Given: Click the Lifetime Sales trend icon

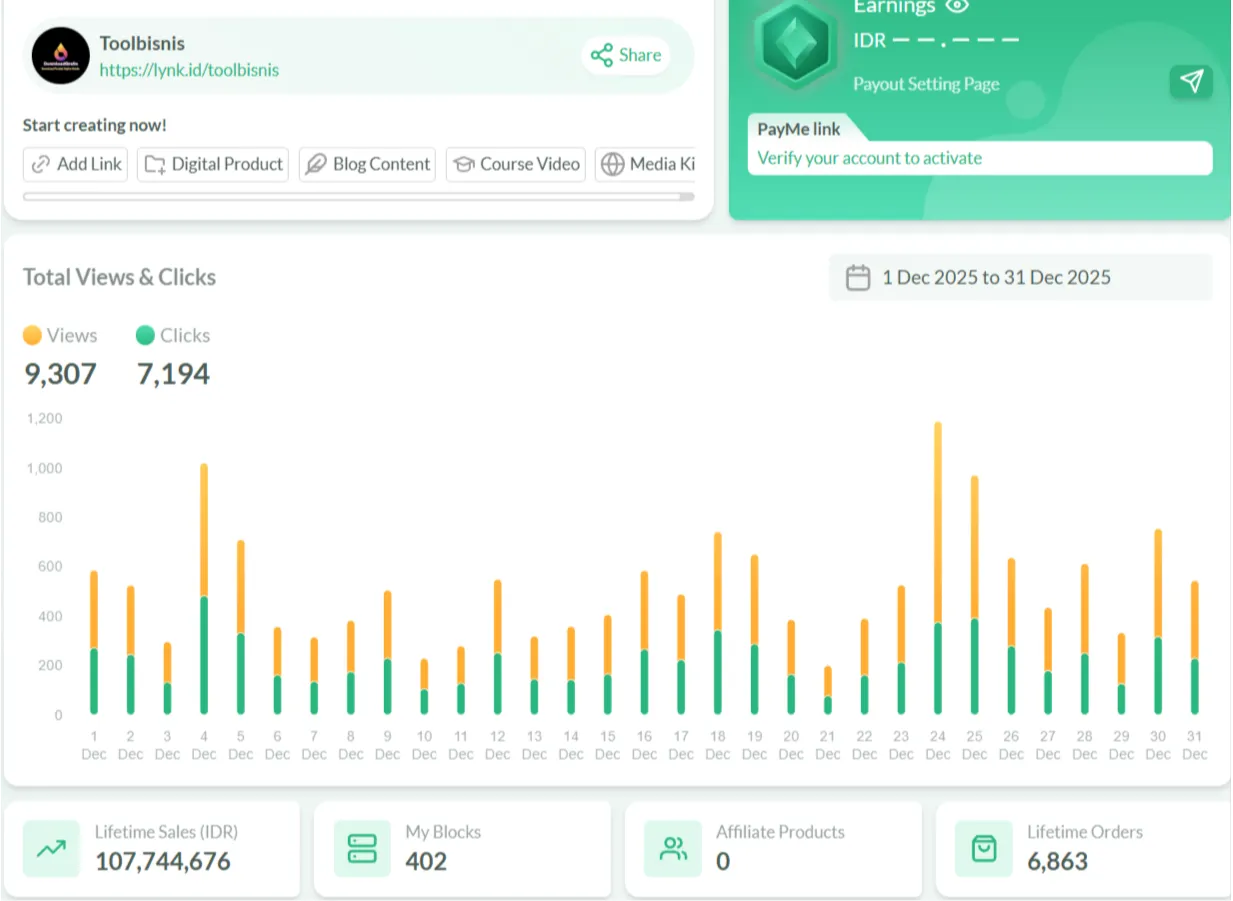Looking at the screenshot, I should [51, 849].
